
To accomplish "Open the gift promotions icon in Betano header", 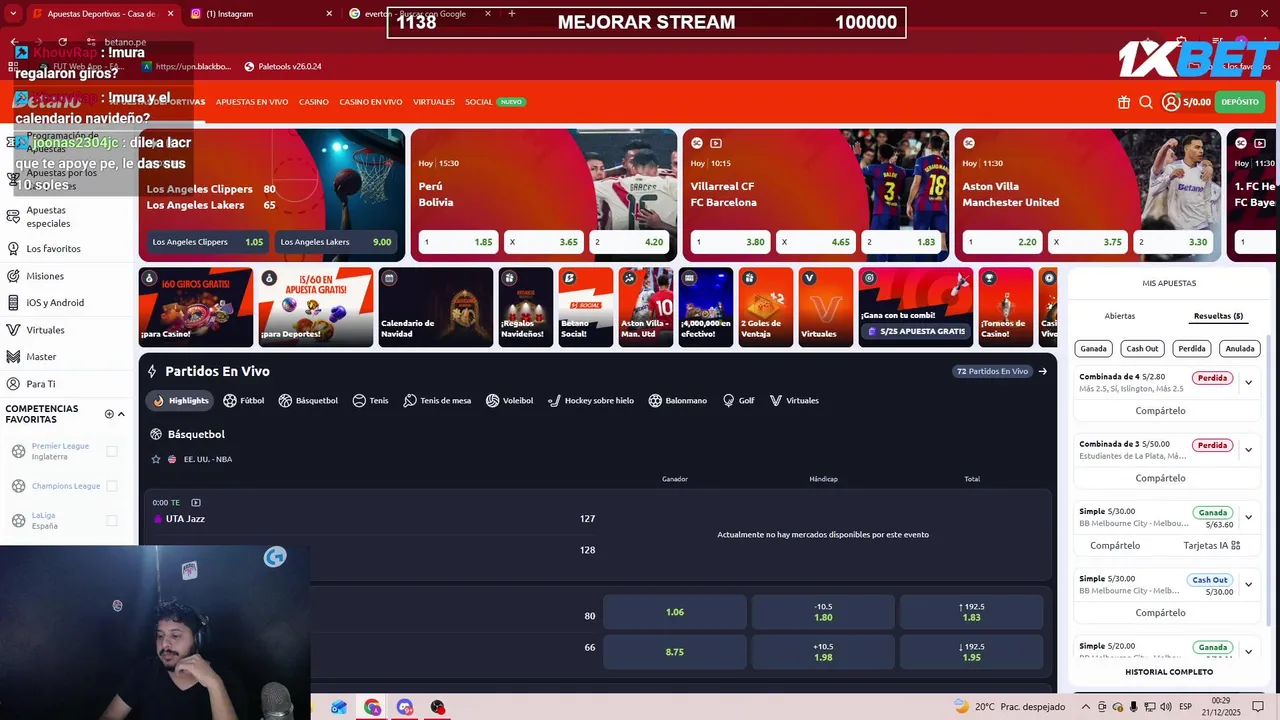I will click(x=1124, y=102).
